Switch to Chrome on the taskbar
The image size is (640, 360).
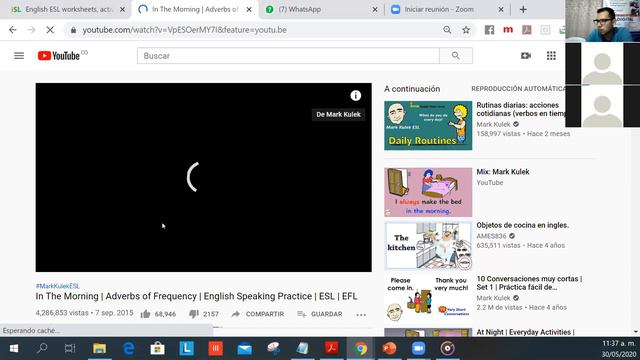click(x=360, y=348)
